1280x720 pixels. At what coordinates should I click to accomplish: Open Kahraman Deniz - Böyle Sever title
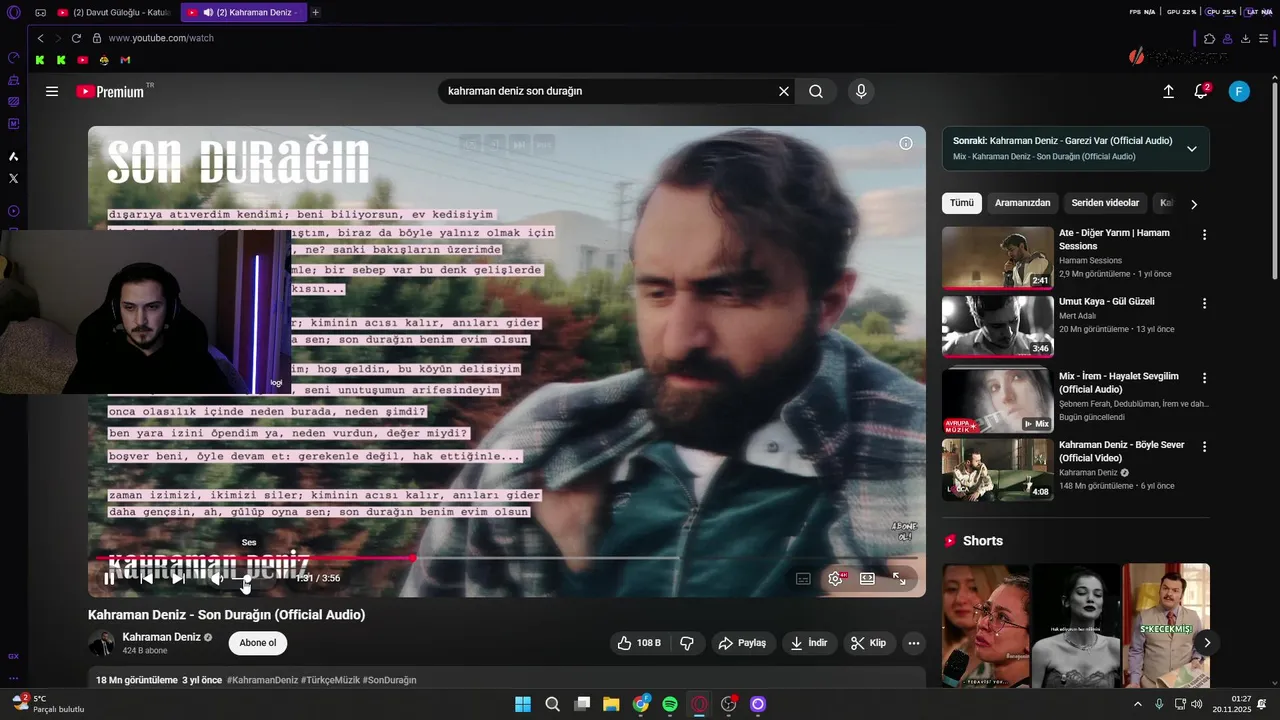(1121, 451)
